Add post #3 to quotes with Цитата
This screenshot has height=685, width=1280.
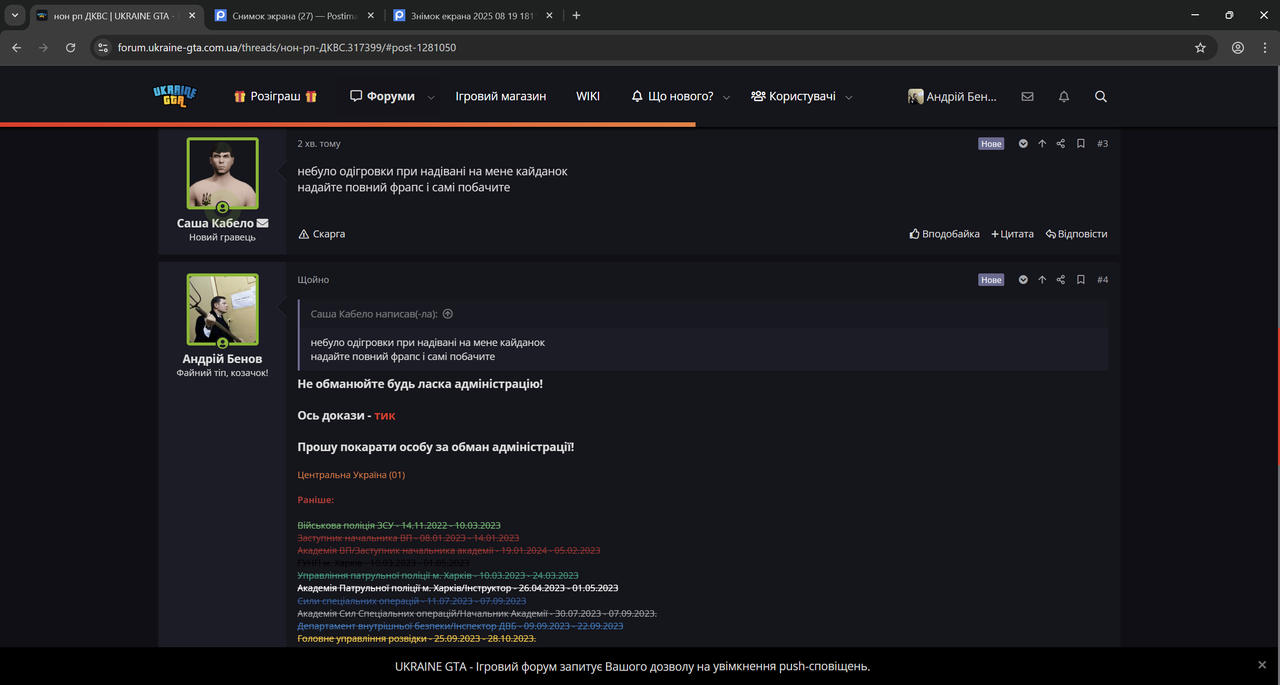click(1013, 234)
